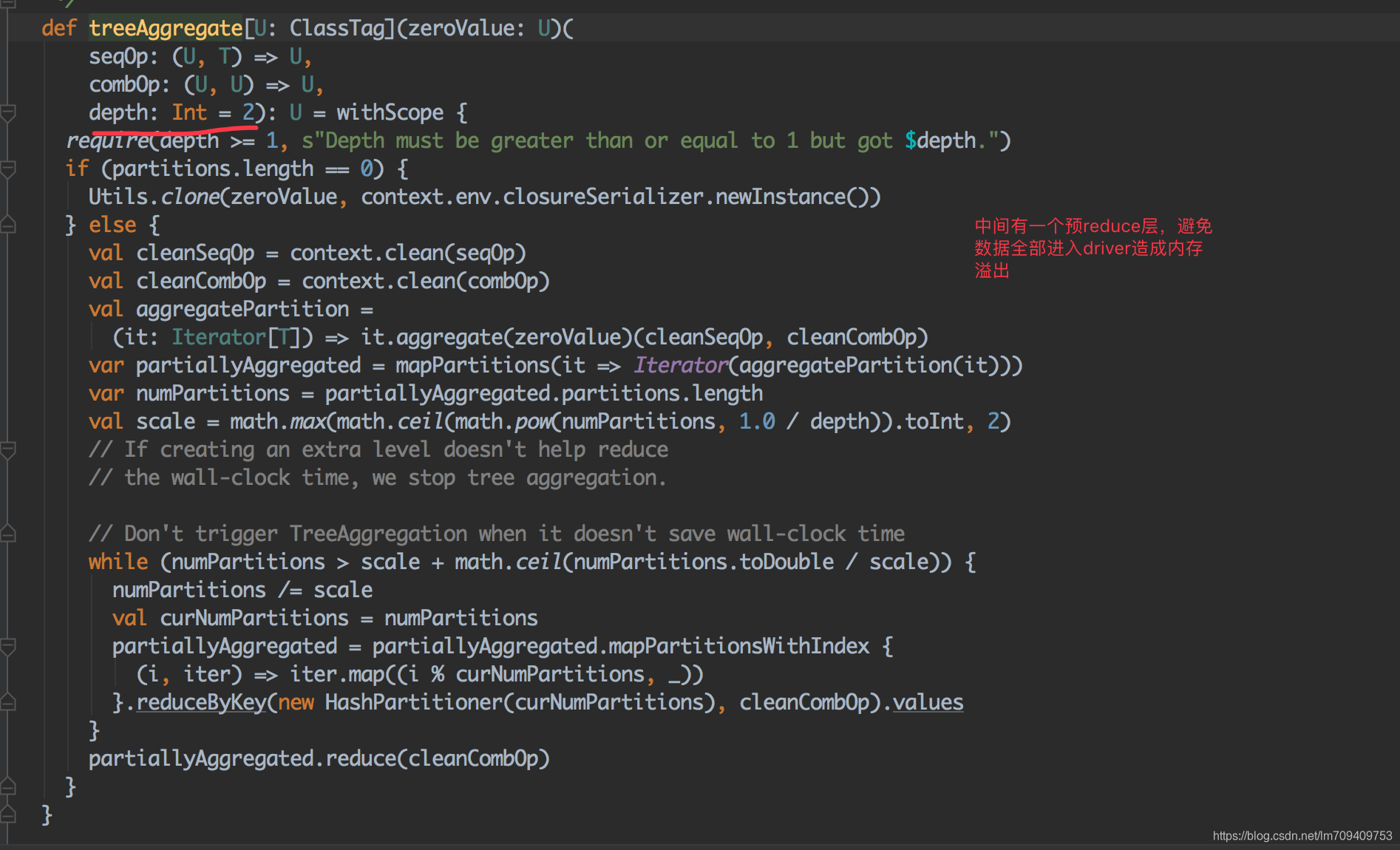Toggle fold end marker at '}.reduceByKey' line
This screenshot has width=1400, height=850.
[8, 703]
